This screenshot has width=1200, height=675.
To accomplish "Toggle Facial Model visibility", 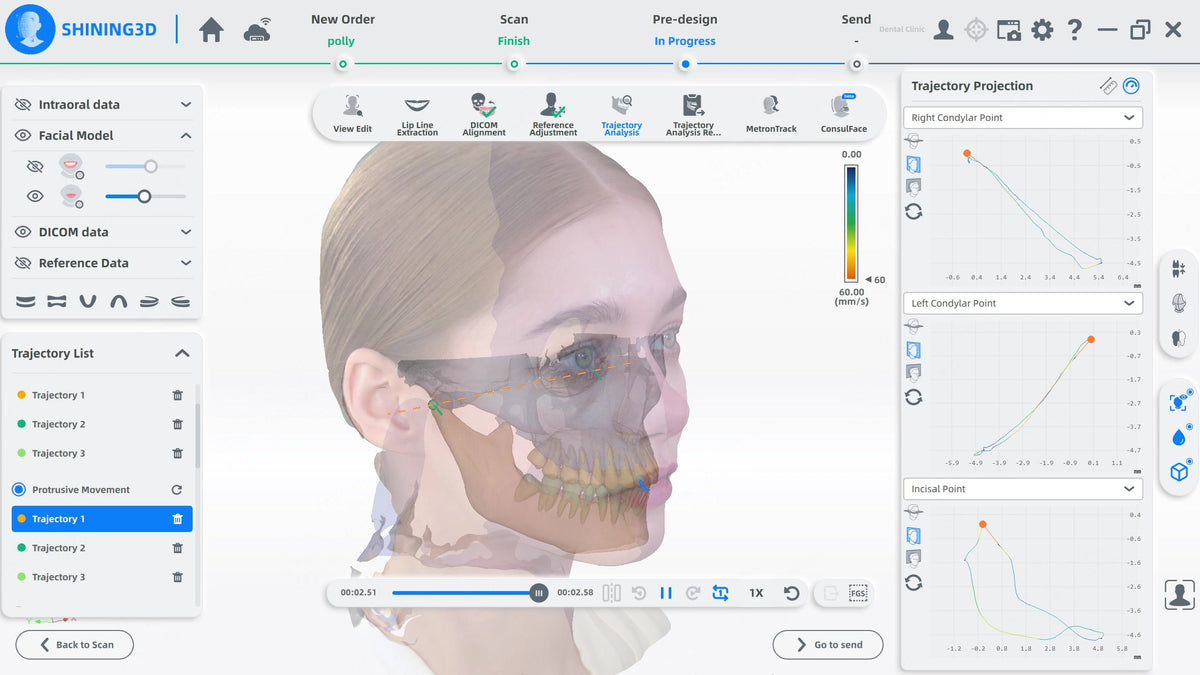I will point(23,135).
